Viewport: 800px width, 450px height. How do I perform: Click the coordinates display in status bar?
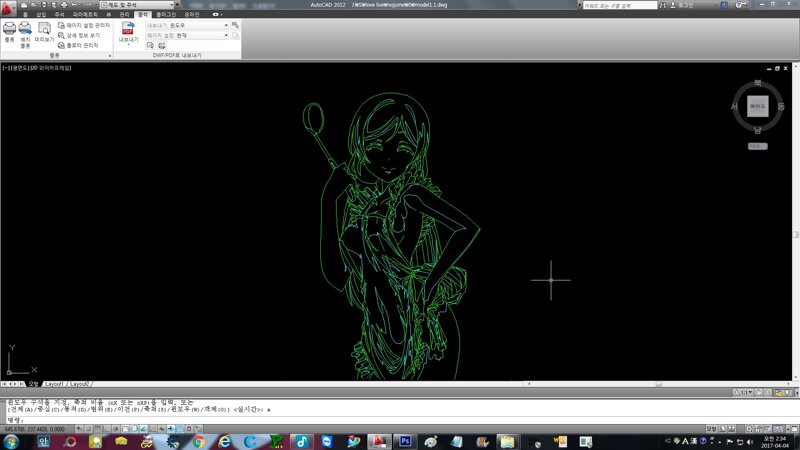pos(35,429)
